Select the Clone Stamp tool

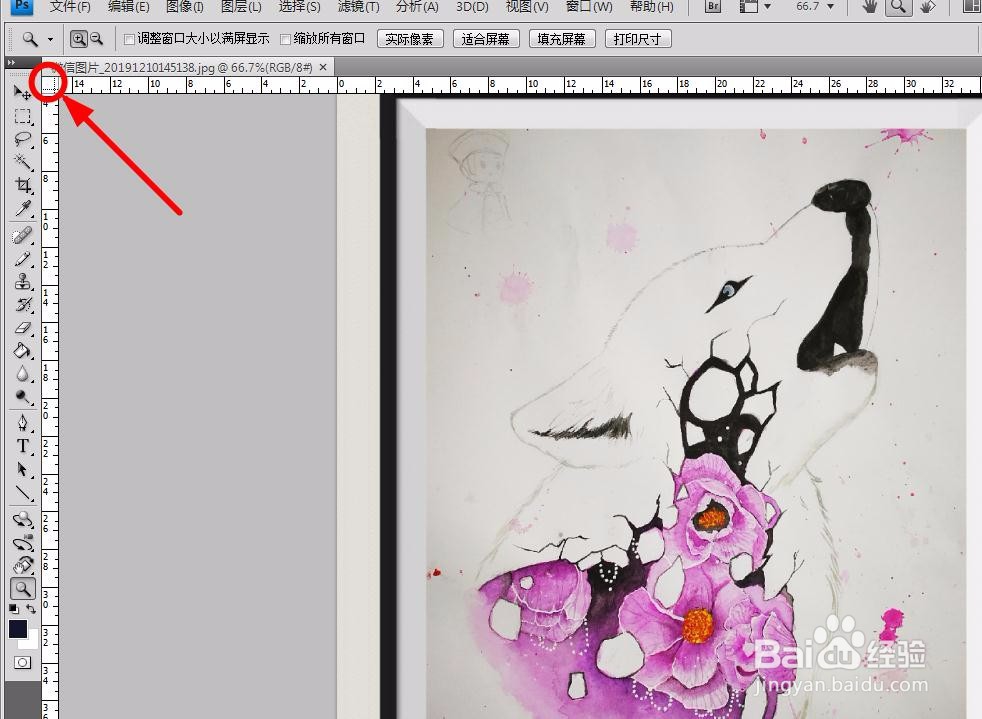[23, 281]
